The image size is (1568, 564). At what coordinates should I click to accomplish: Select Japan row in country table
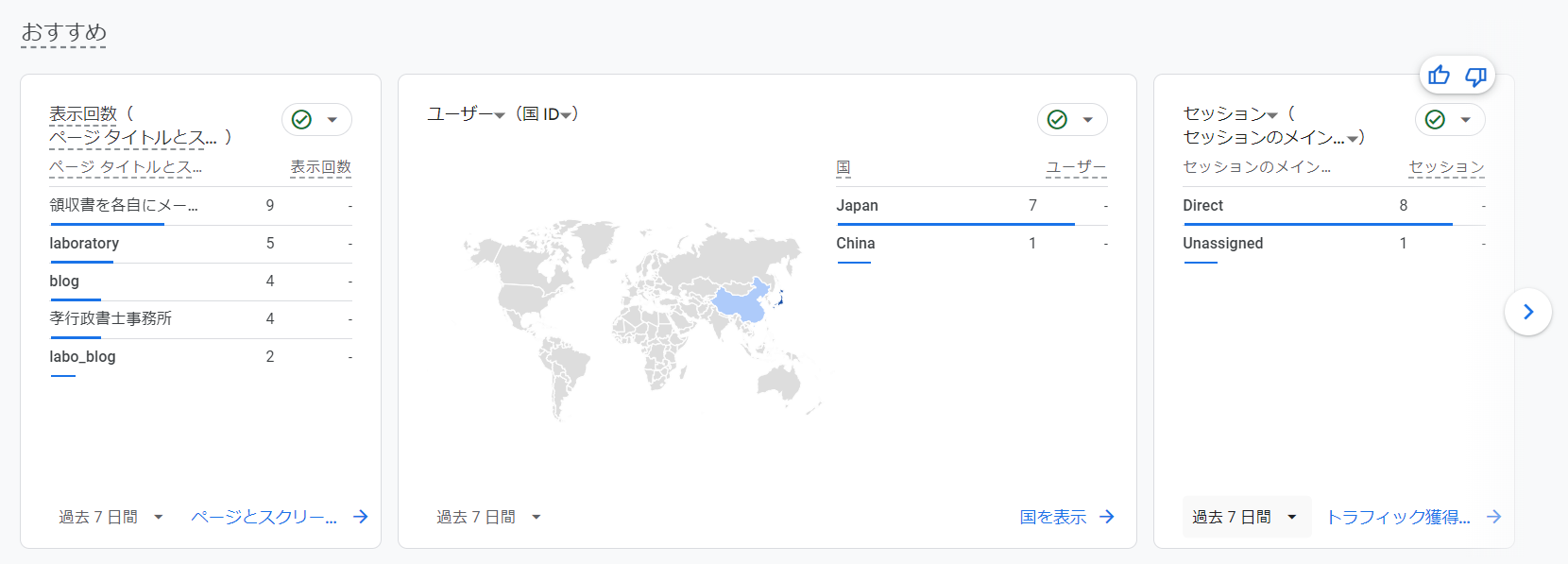click(x=972, y=206)
